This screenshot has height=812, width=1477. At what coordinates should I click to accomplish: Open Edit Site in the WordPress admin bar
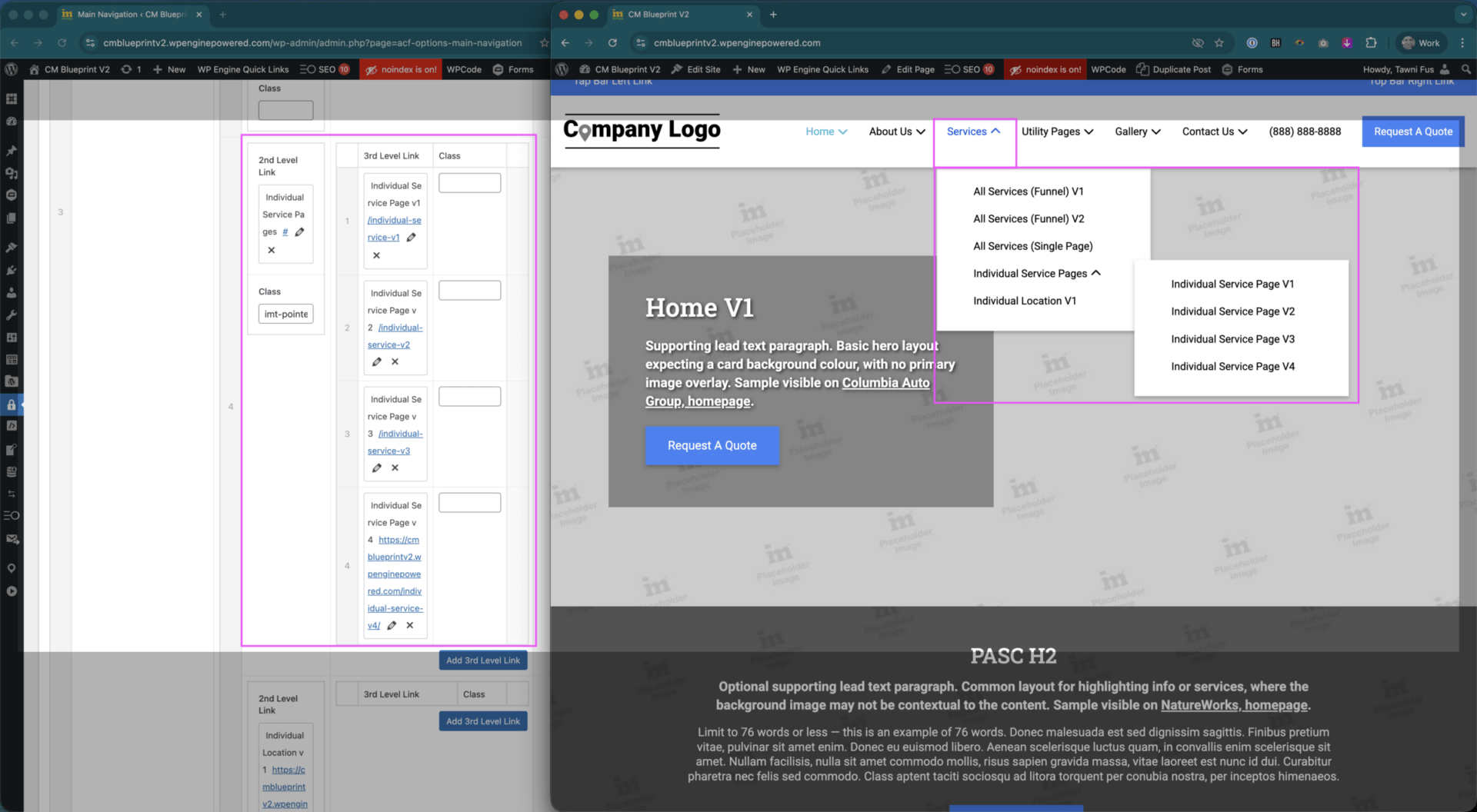[x=695, y=69]
